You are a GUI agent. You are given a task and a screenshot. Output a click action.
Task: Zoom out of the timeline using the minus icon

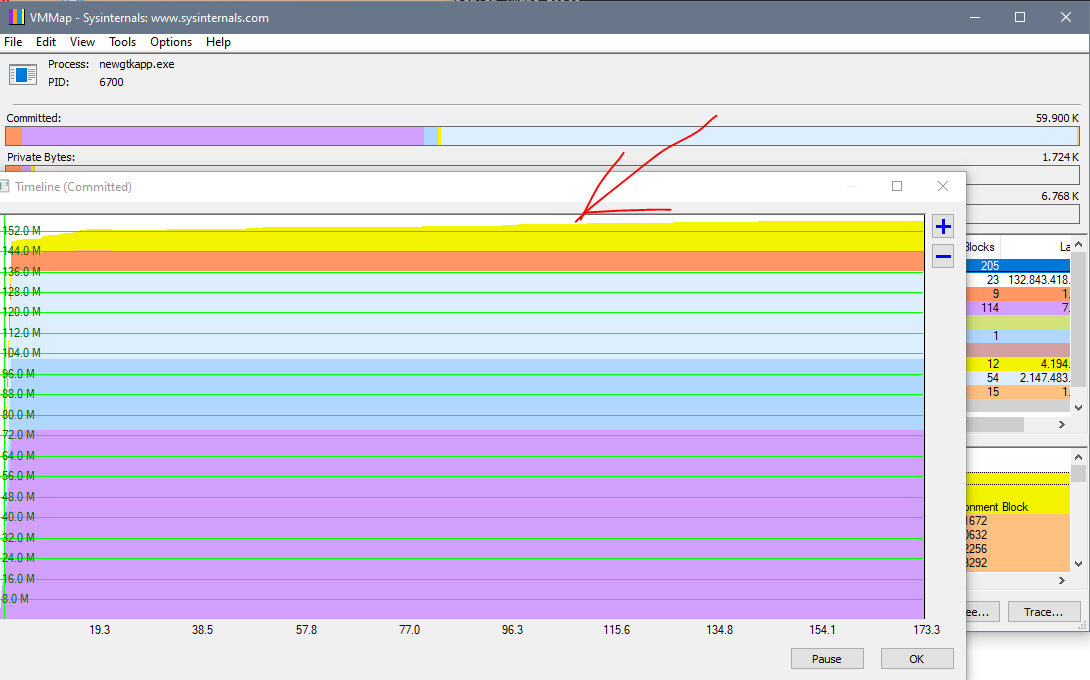click(942, 256)
